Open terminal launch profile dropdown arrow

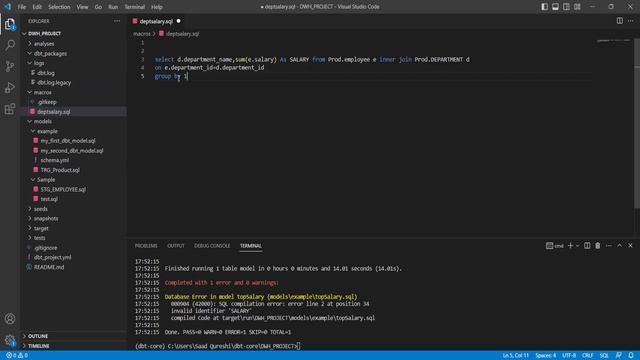click(x=577, y=246)
